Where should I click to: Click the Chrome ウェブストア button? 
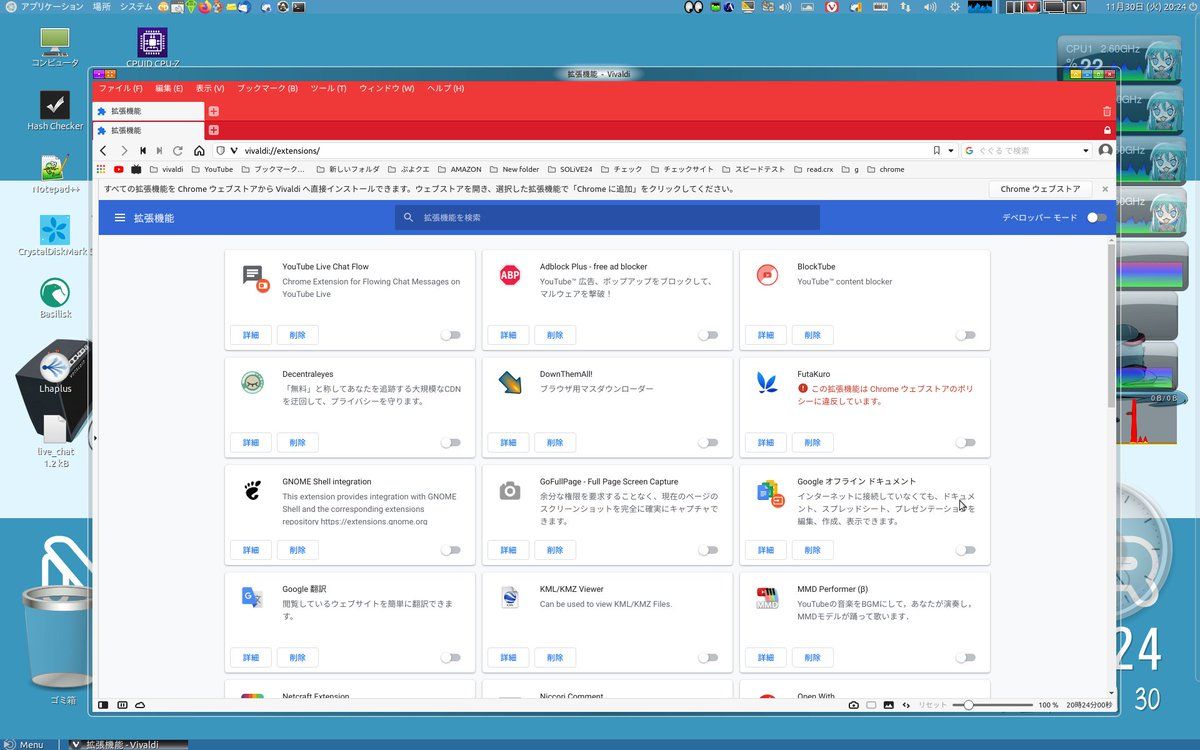point(1040,189)
